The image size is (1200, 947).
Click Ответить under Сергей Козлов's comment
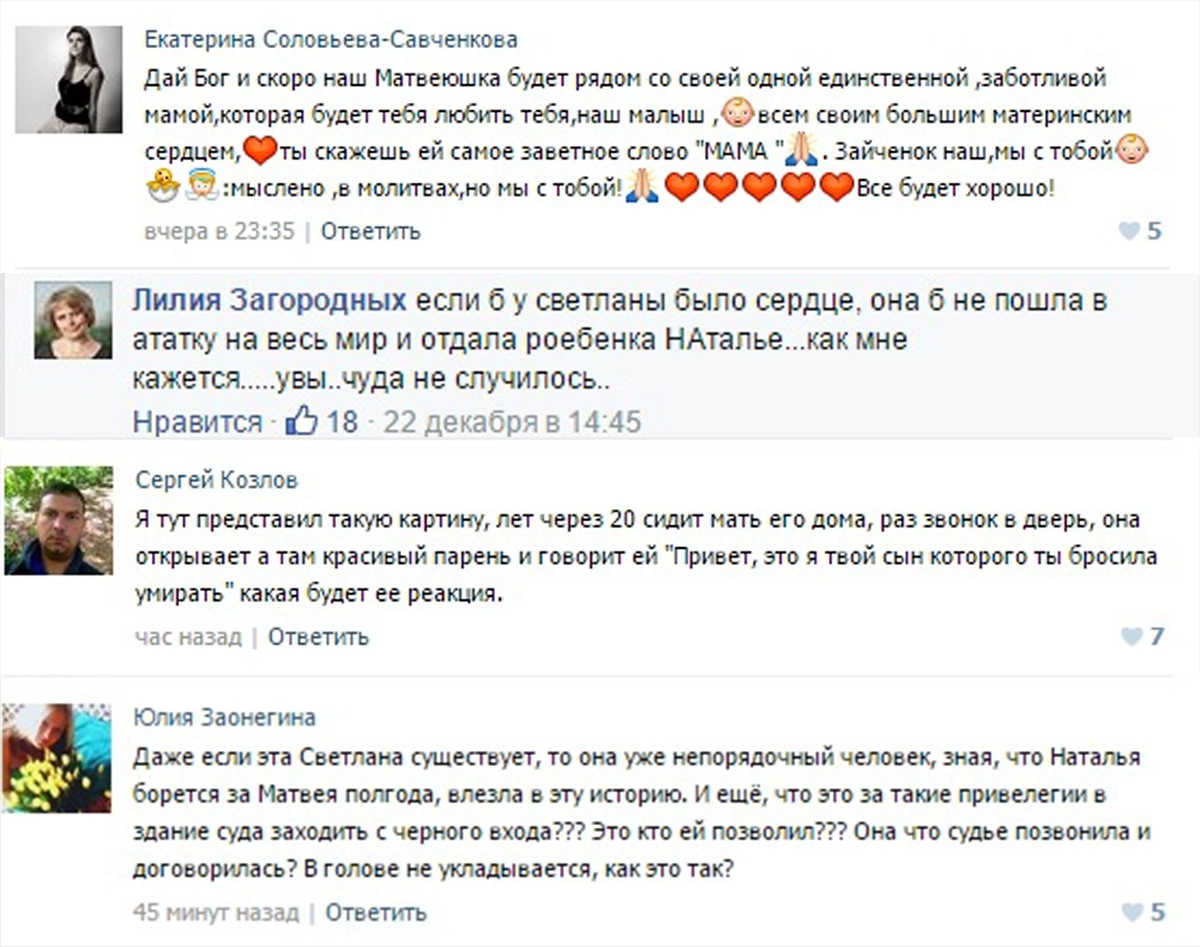(x=318, y=637)
